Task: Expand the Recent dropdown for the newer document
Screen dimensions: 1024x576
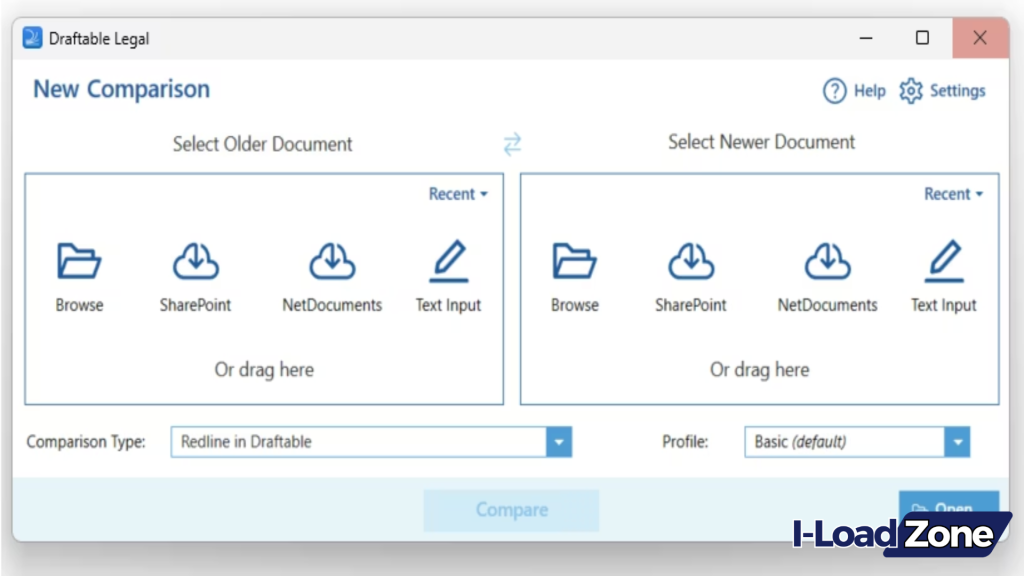Action: click(x=952, y=194)
